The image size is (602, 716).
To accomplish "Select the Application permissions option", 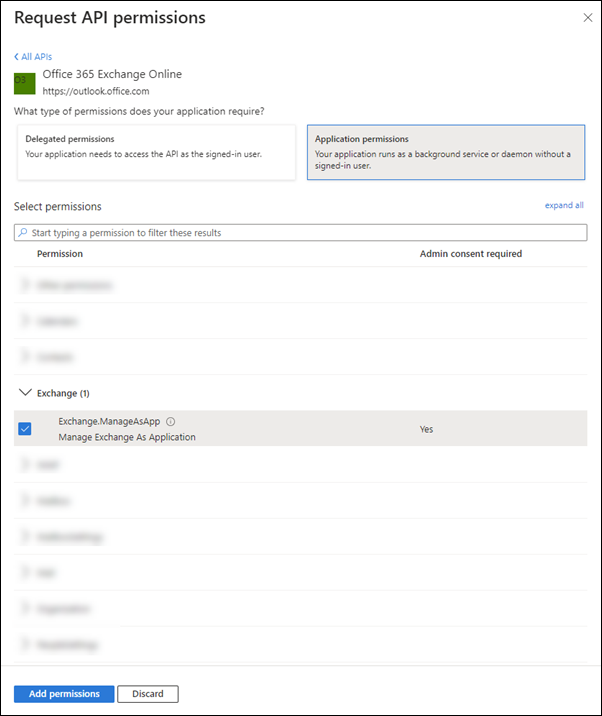I will pyautogui.click(x=445, y=152).
